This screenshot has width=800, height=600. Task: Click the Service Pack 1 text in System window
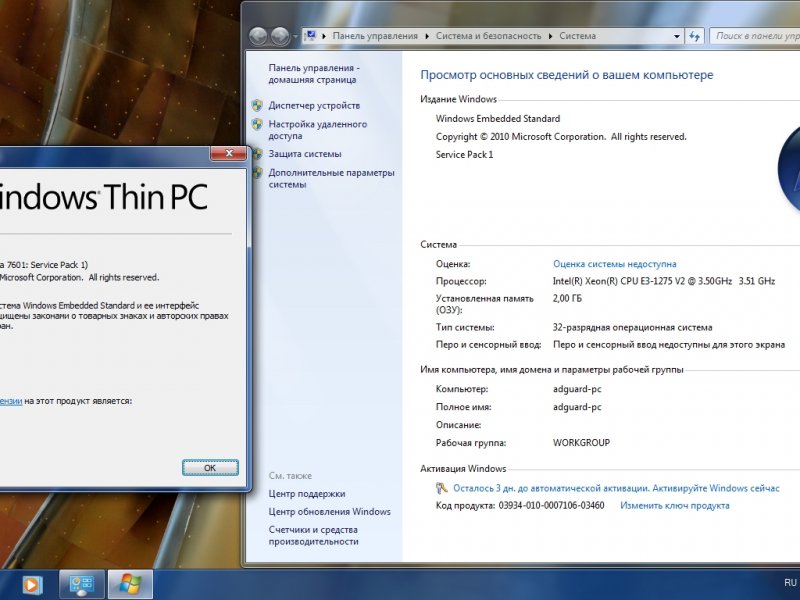point(464,155)
